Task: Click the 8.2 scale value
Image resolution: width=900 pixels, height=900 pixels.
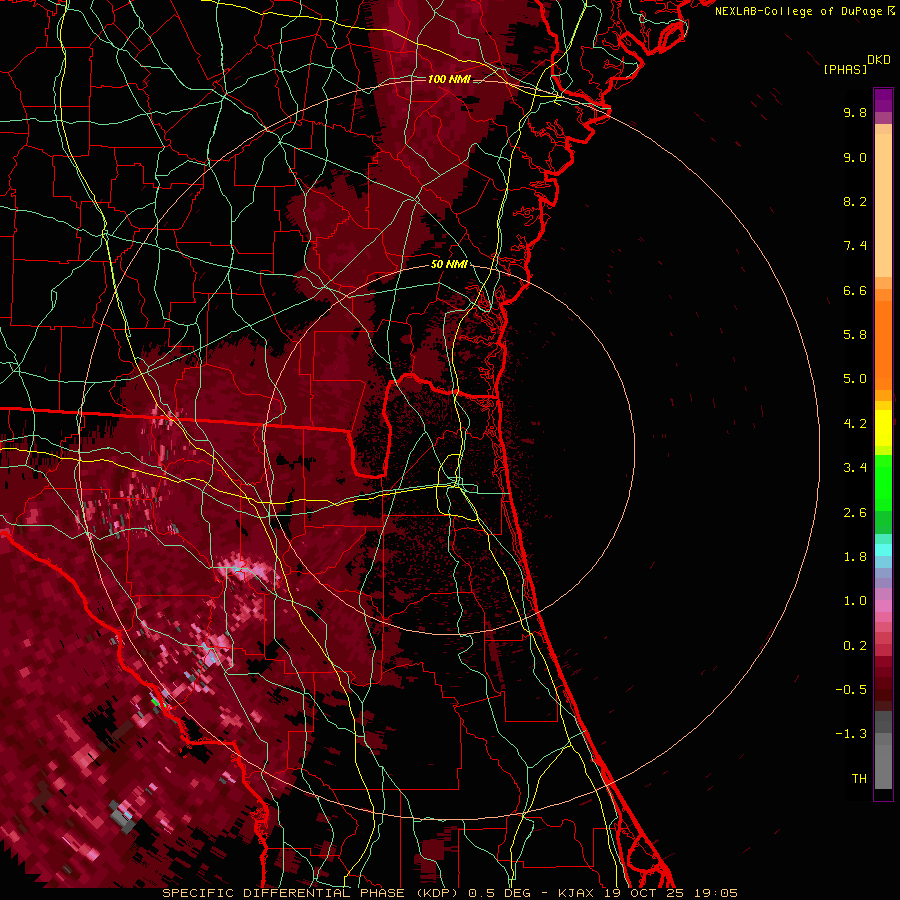Action: [x=855, y=201]
